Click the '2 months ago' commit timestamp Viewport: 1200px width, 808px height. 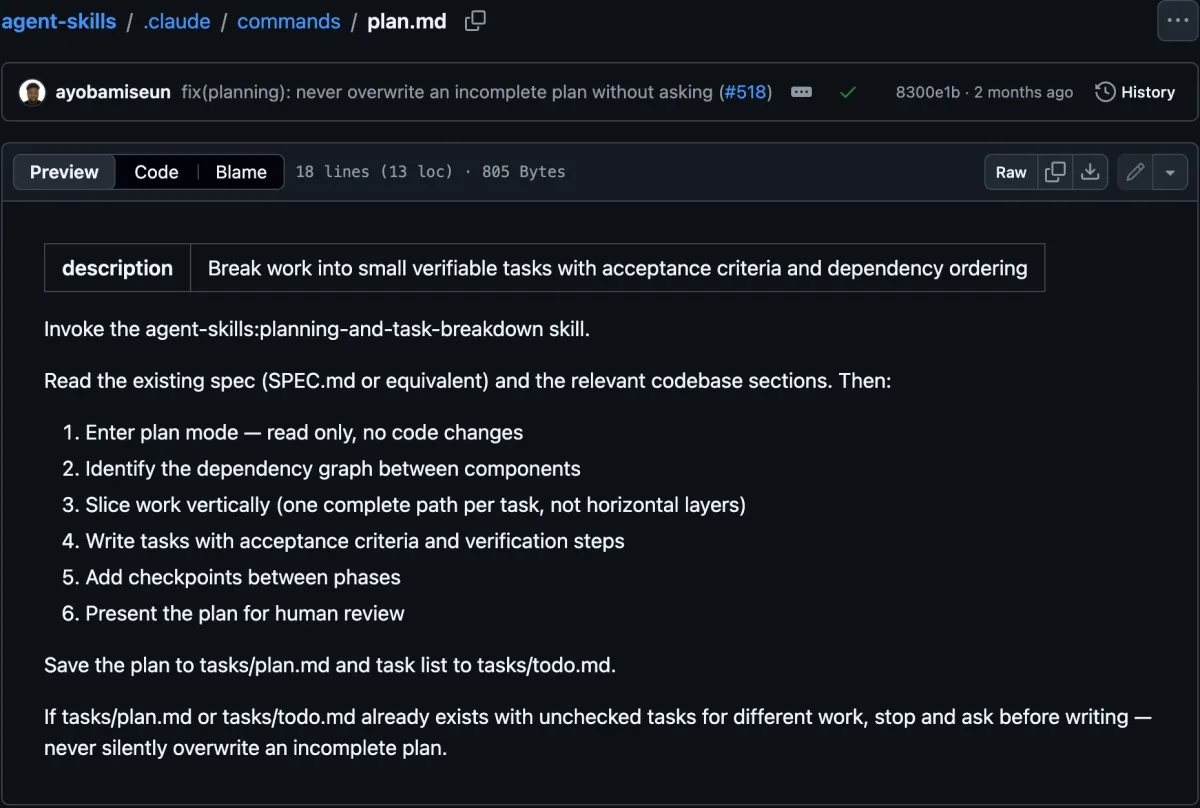pos(1023,92)
